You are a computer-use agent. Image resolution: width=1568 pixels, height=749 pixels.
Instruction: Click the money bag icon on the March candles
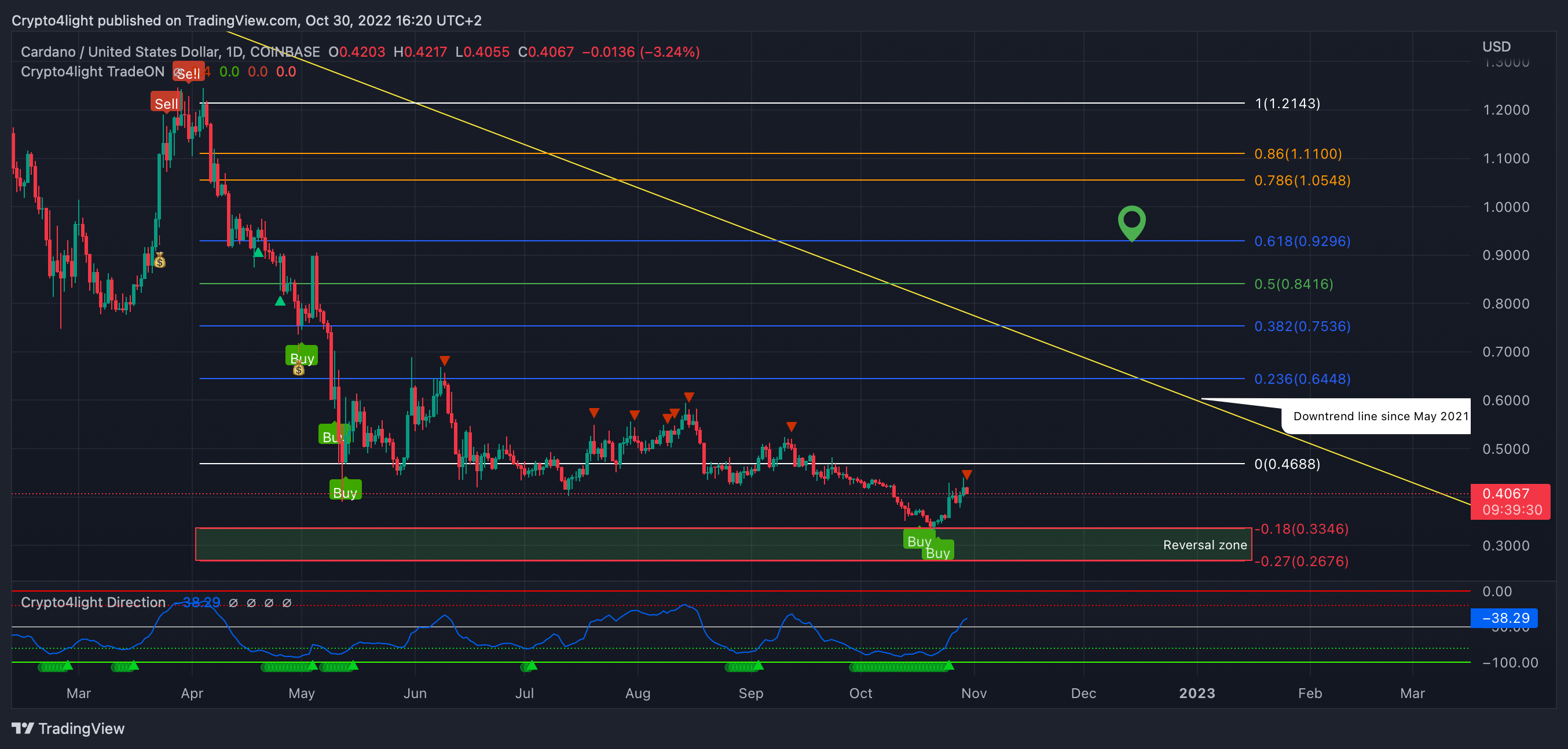(159, 261)
